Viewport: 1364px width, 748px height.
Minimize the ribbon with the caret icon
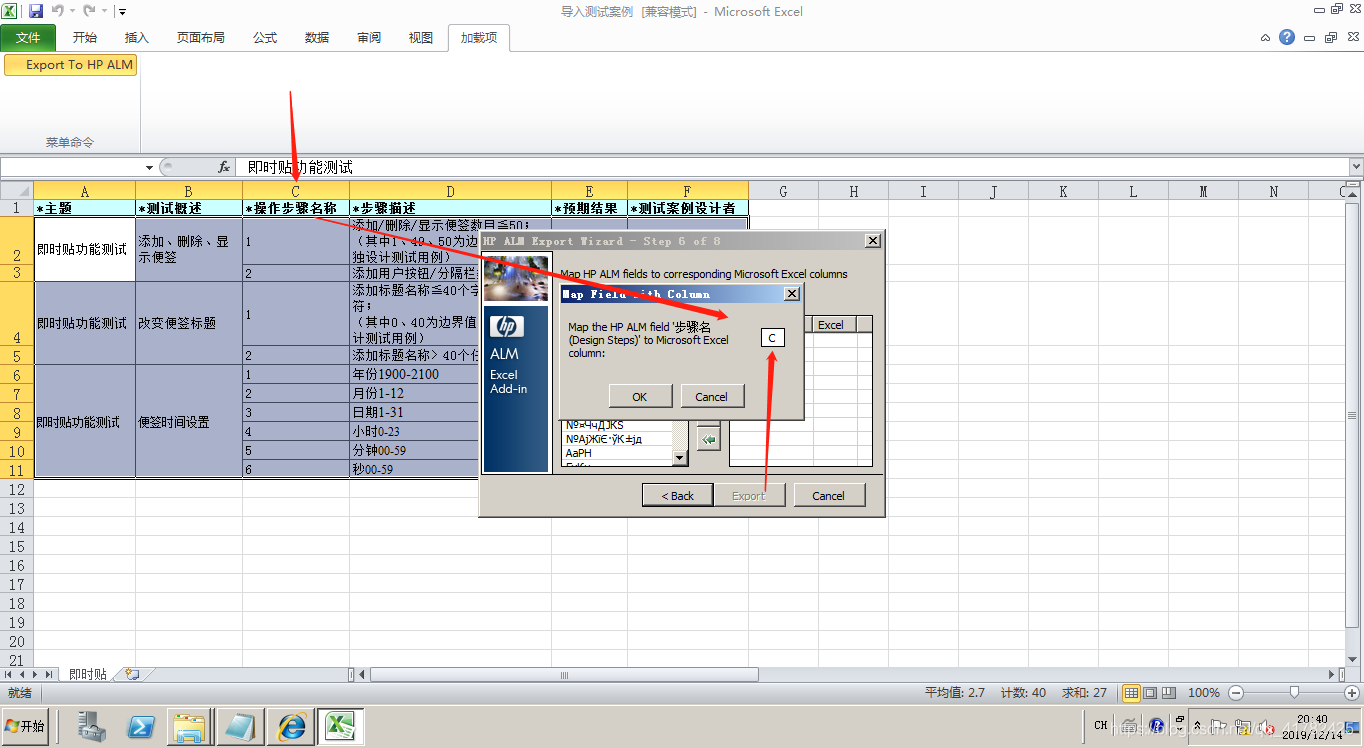(x=1266, y=38)
